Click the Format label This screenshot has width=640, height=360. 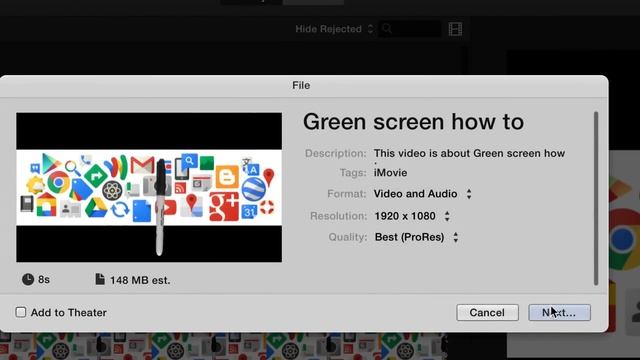[x=347, y=194]
